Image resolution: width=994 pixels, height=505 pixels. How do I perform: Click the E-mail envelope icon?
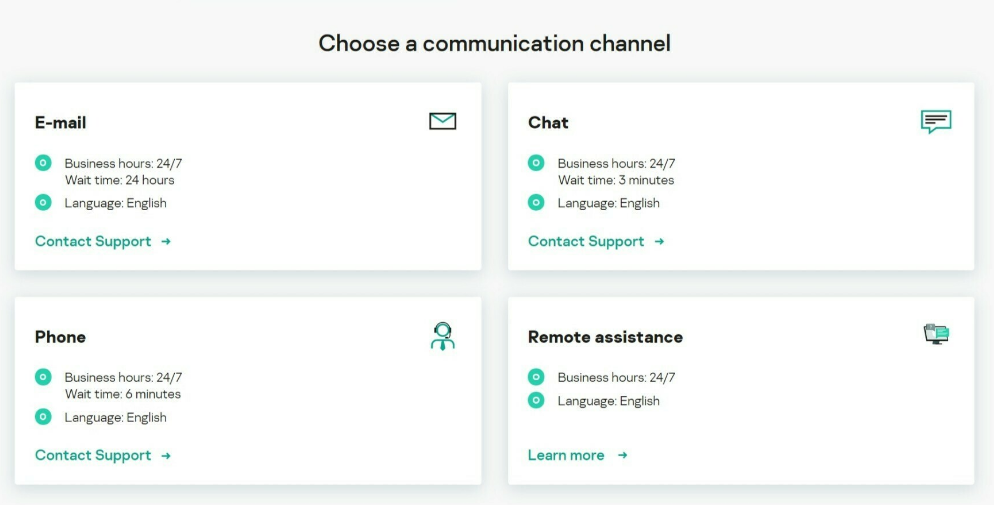[442, 121]
